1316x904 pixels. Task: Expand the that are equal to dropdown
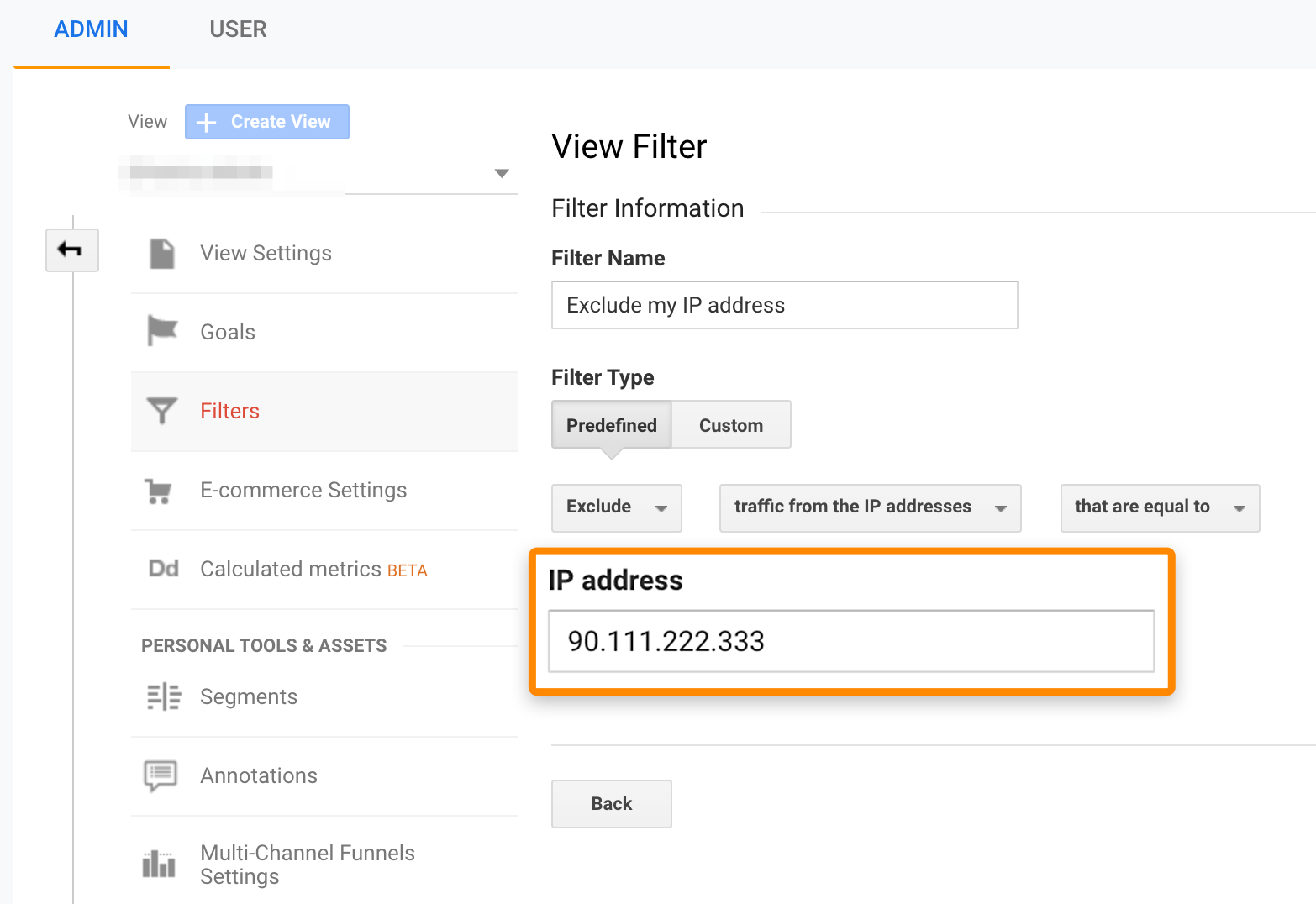click(1160, 507)
